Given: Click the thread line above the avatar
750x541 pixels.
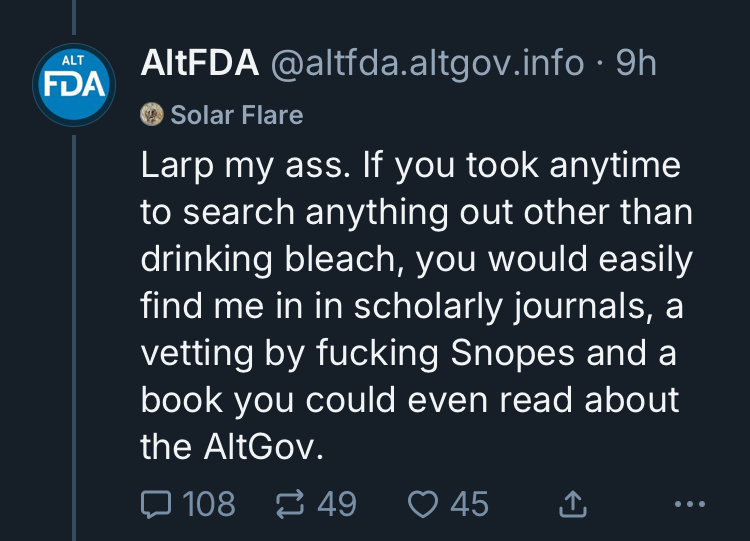Looking at the screenshot, I should pyautogui.click(x=74, y=18).
